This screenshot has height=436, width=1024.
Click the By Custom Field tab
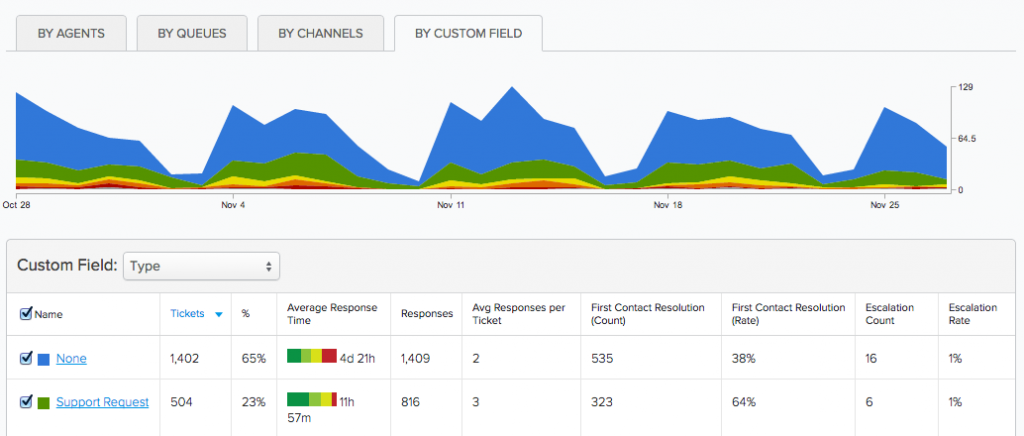coord(468,33)
